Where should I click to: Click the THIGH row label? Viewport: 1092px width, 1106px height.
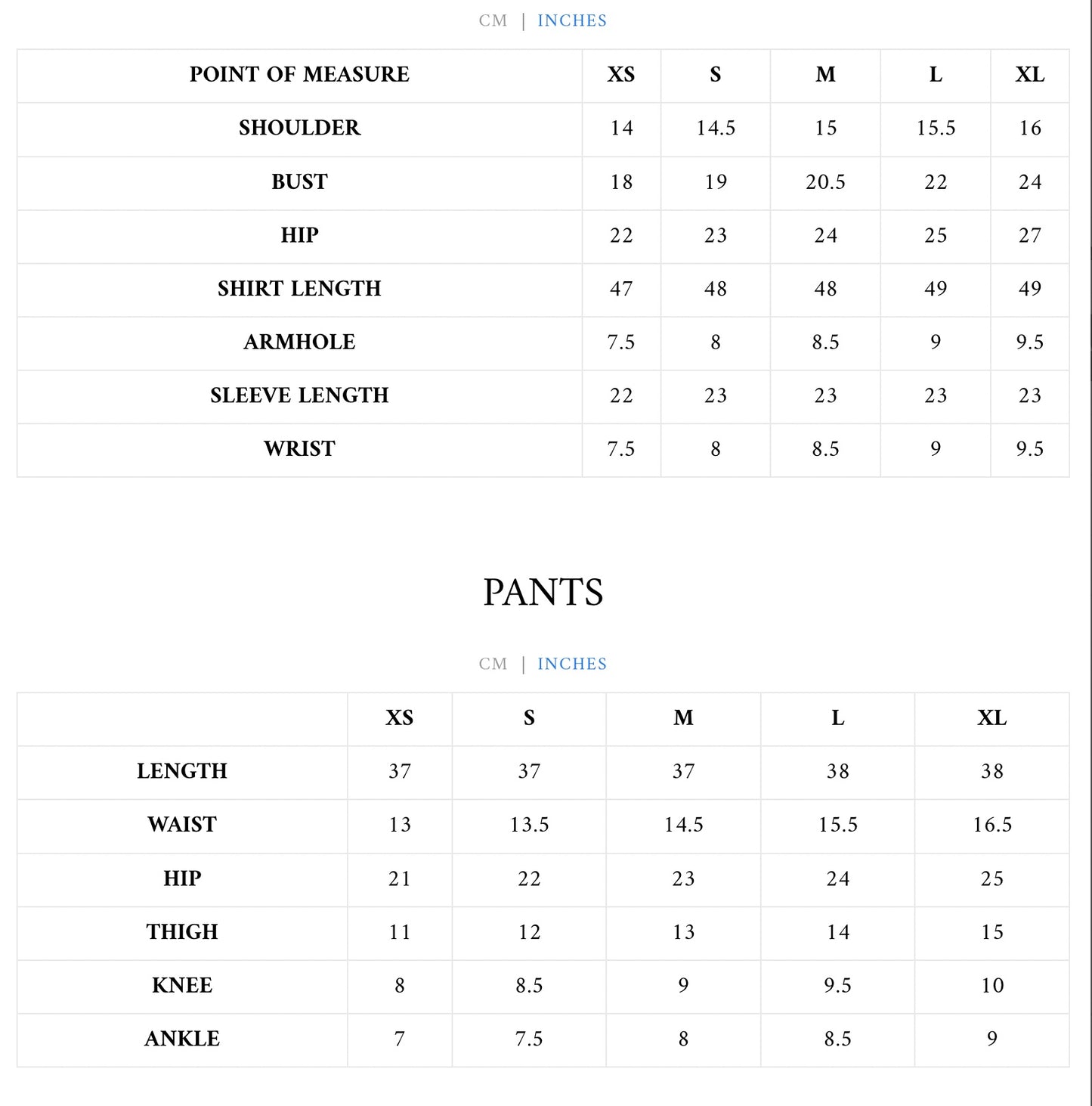click(x=182, y=931)
